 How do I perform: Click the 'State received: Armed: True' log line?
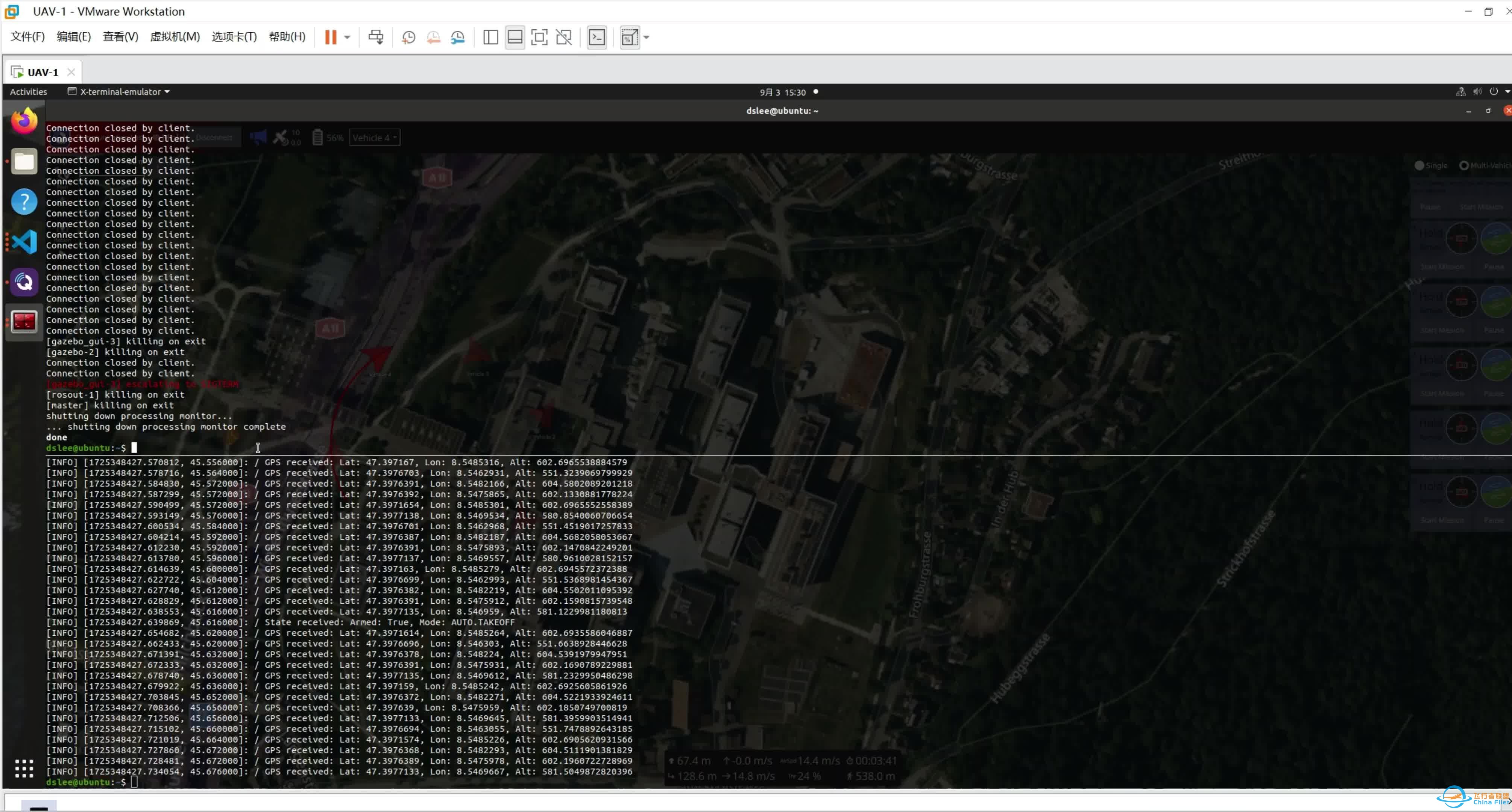tap(280, 622)
